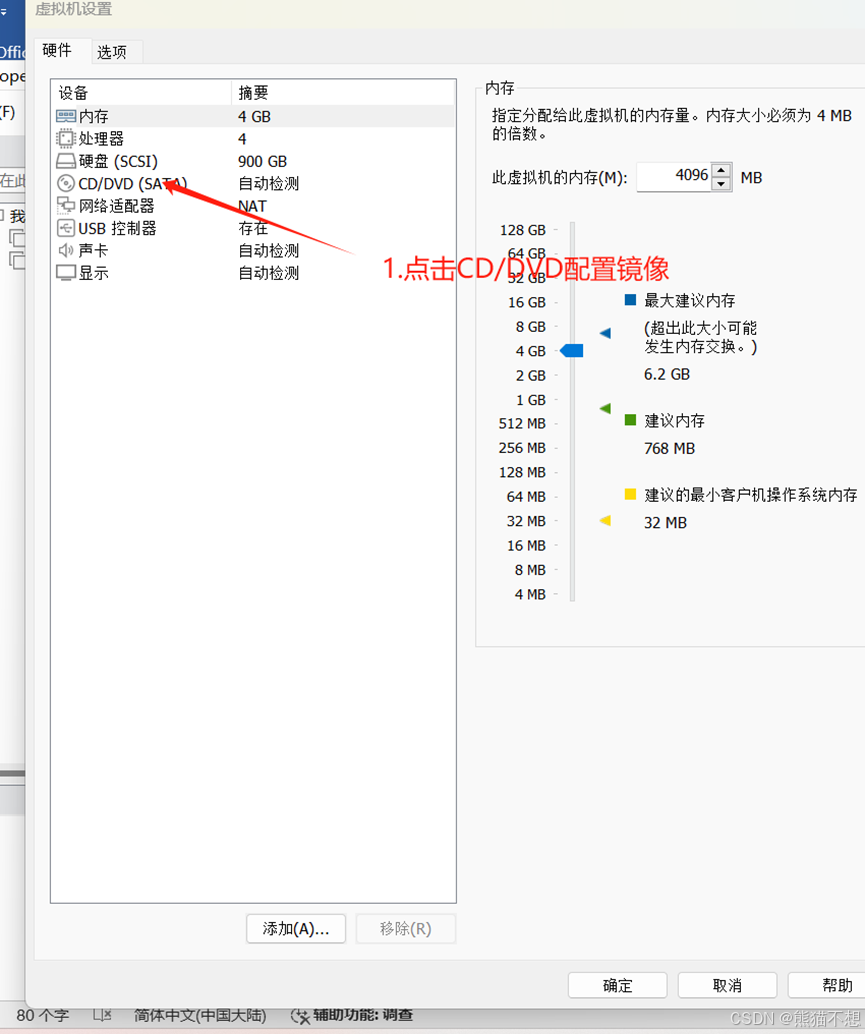Click the green 建议内存 legend square
The image size is (865, 1034).
(630, 420)
